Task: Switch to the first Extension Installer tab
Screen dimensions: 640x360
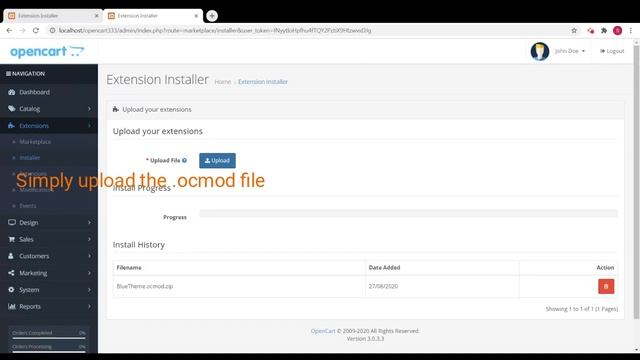Action: (53, 16)
